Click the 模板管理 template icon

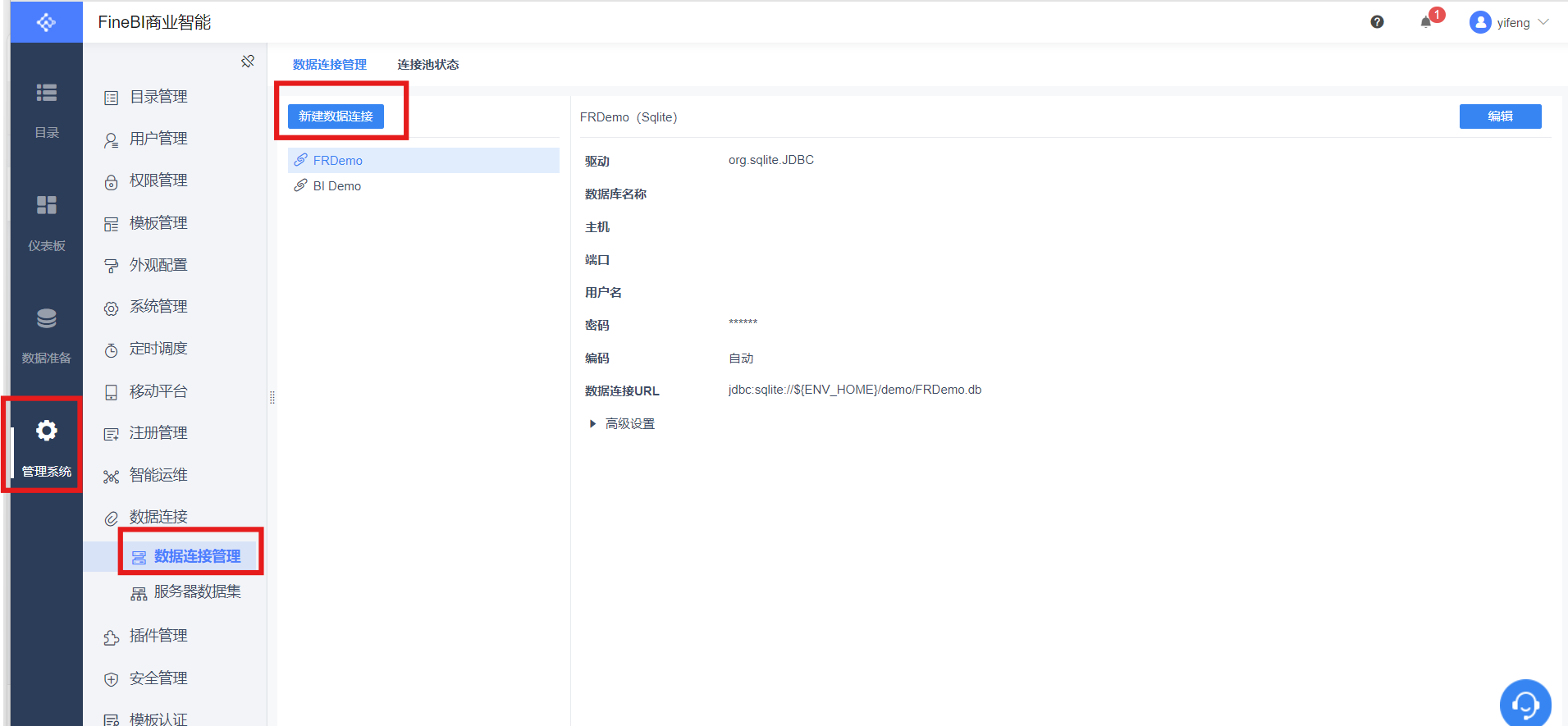112,225
